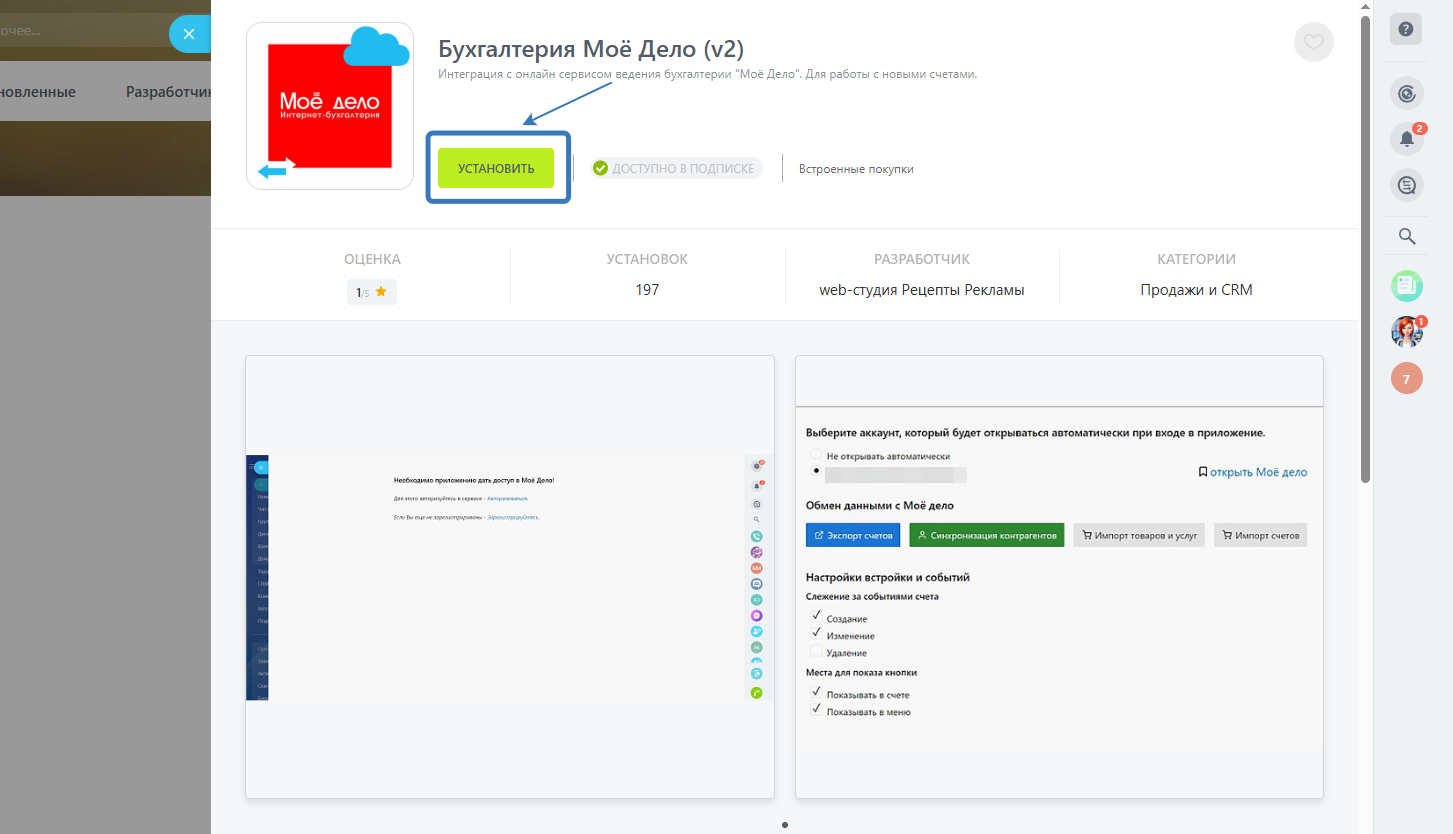Click the title Бухгалтерия Моё Дело (v2)
The width and height of the screenshot is (1453, 834).
(x=591, y=49)
